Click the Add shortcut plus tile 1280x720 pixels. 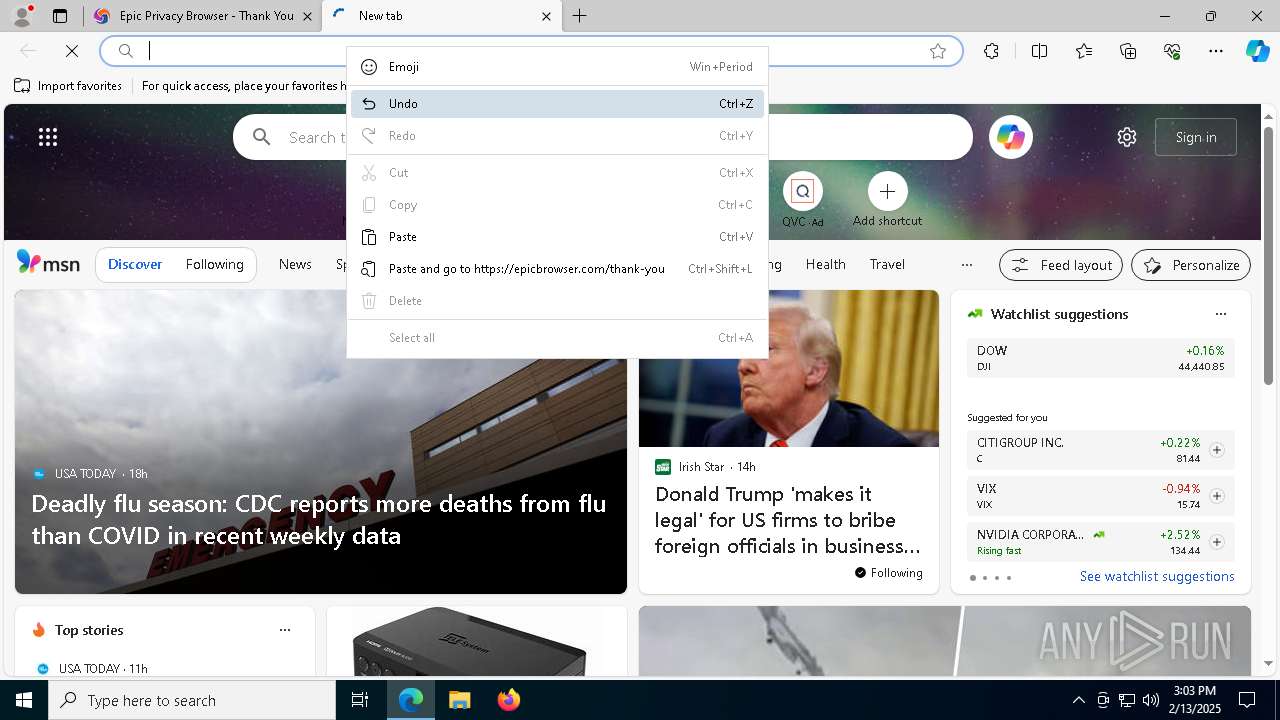click(887, 200)
